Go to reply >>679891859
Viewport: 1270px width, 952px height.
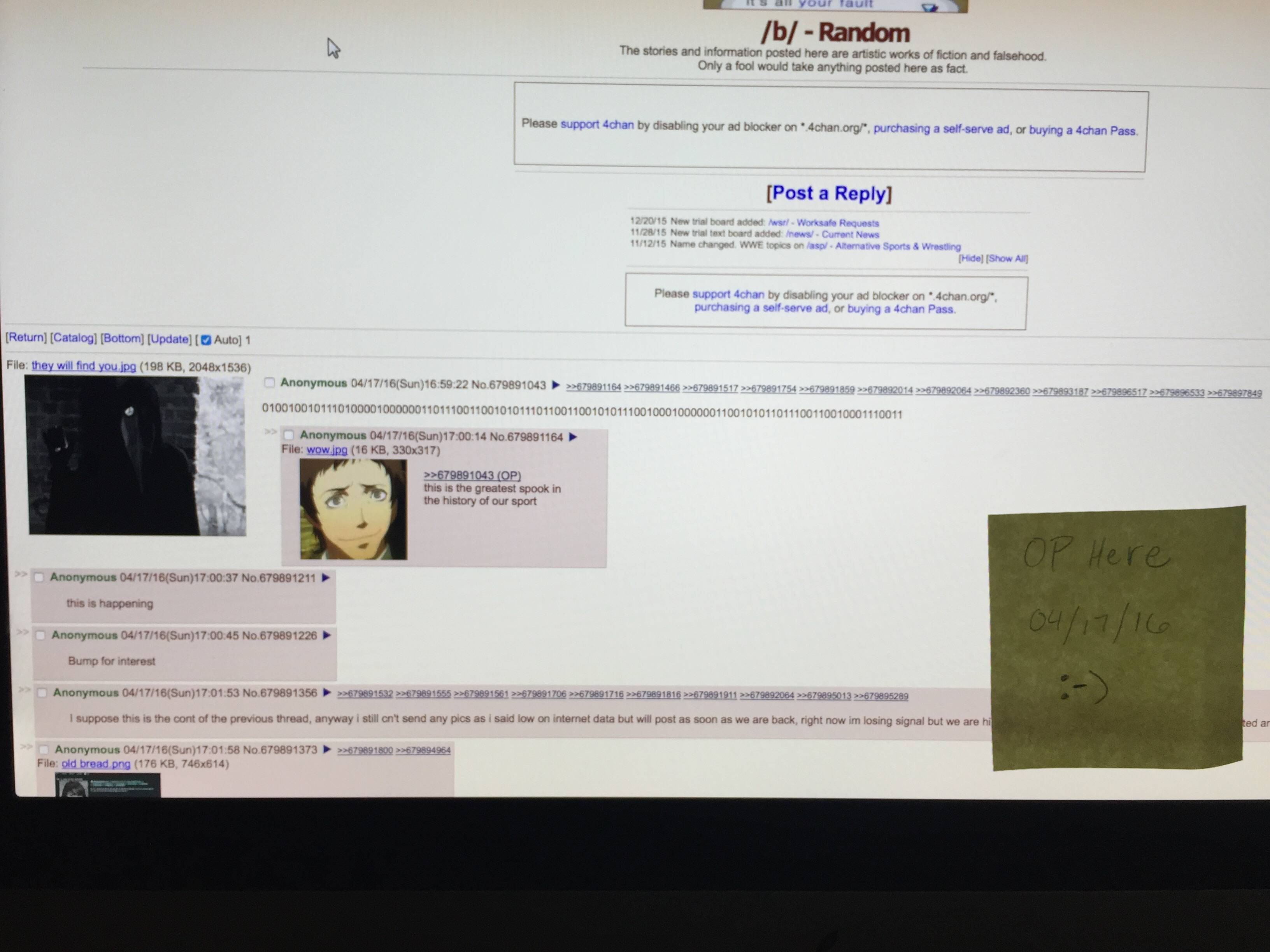827,389
